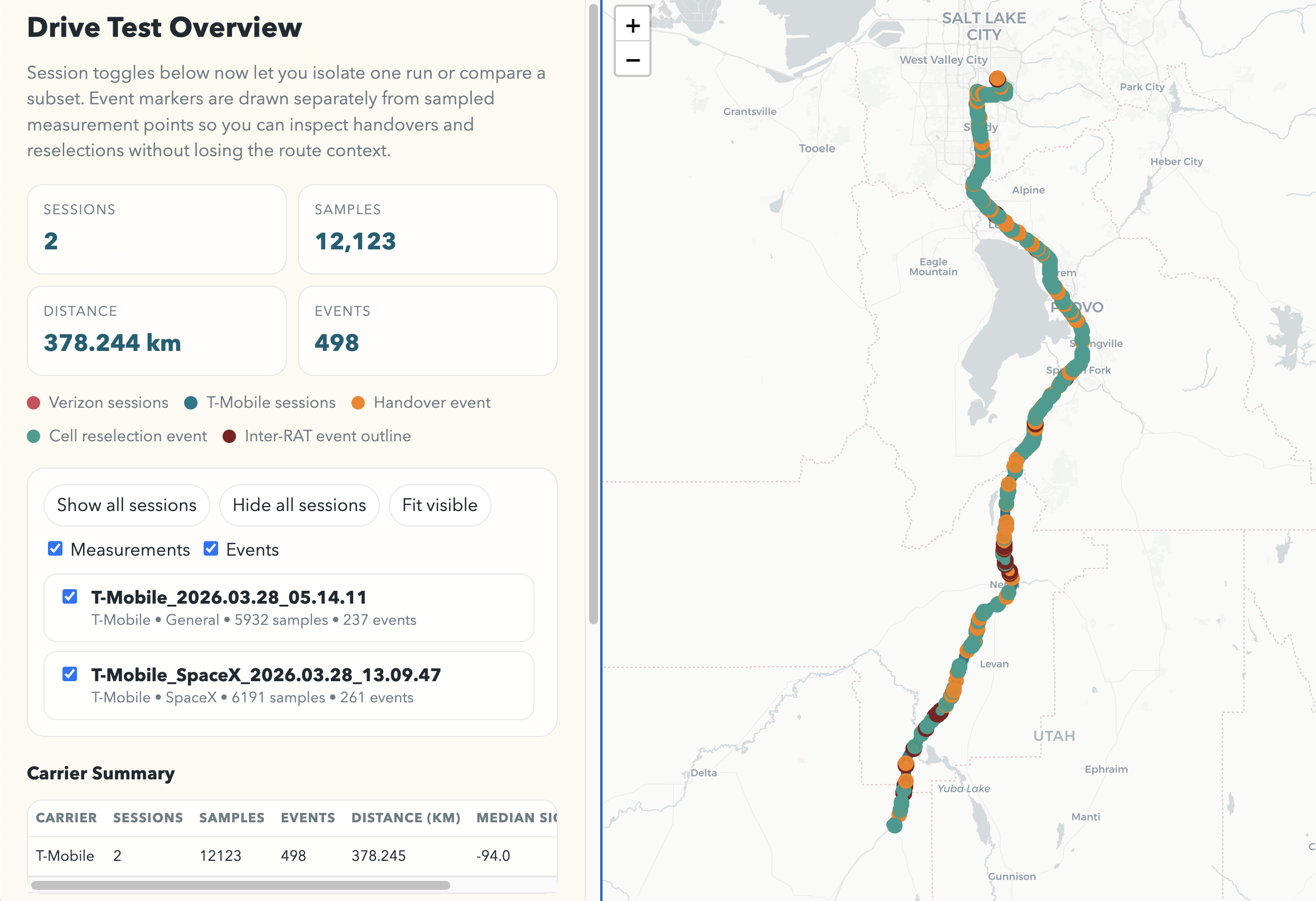This screenshot has height=901, width=1316.
Task: Disable the T-Mobile_SpaceX_2026.03.28_13.09.47 session
Action: [x=70, y=674]
